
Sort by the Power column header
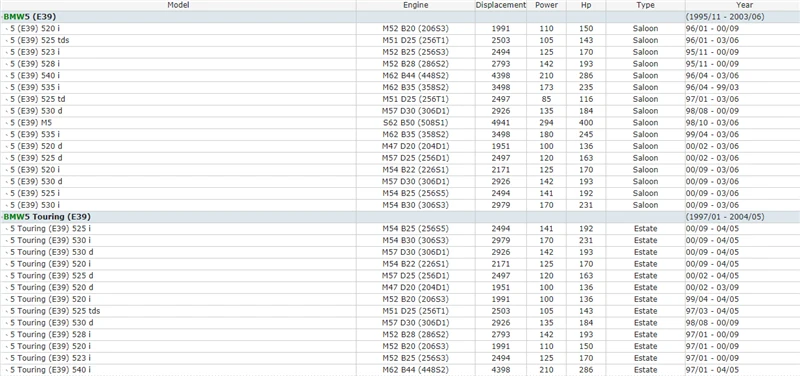tap(546, 5)
